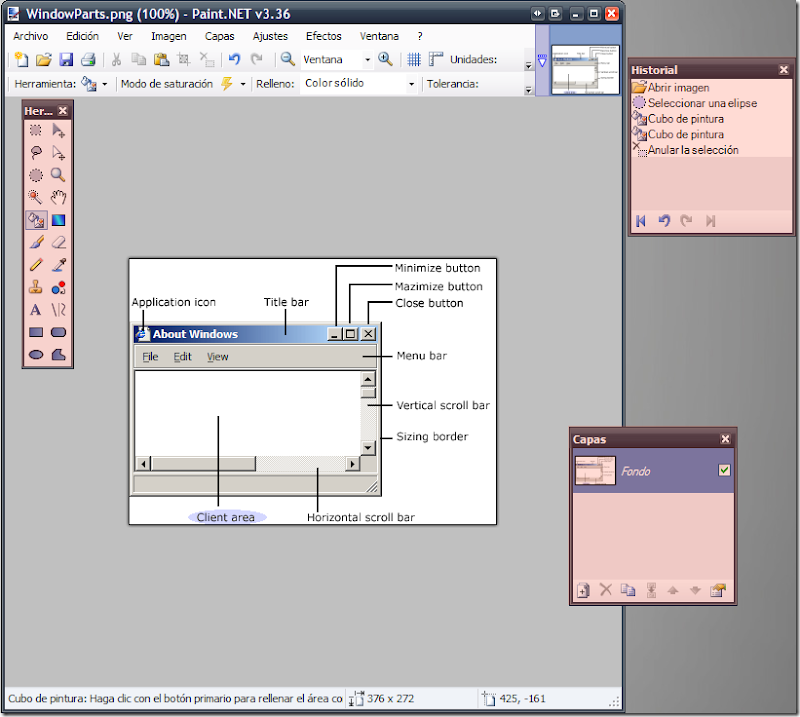This screenshot has height=717, width=800.
Task: Select the Paint Bucket tool in Tools panel
Action: tap(36, 220)
